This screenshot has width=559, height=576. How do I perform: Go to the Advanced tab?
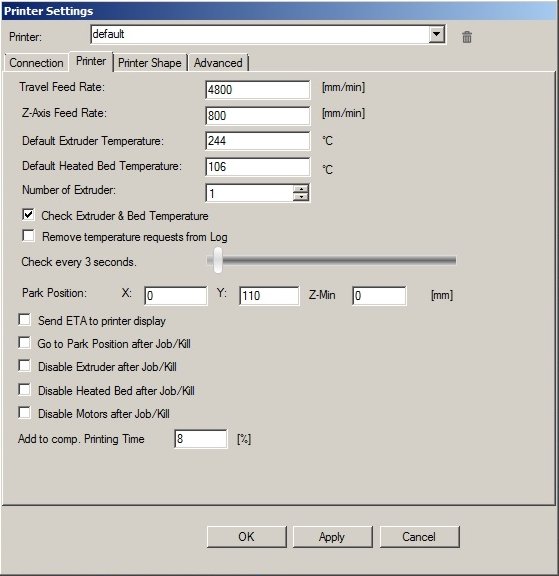[218, 63]
